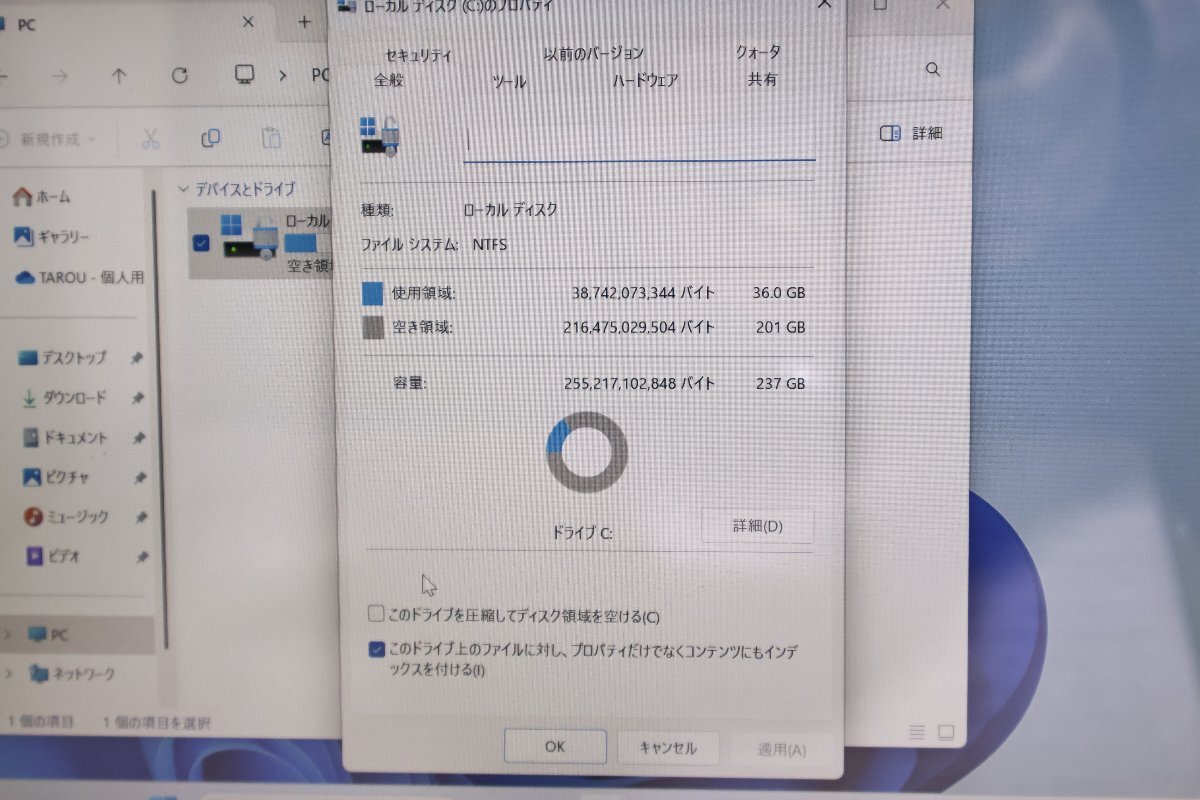Open ビデオ folder in sidebar
The width and height of the screenshot is (1200, 800).
pos(53,556)
